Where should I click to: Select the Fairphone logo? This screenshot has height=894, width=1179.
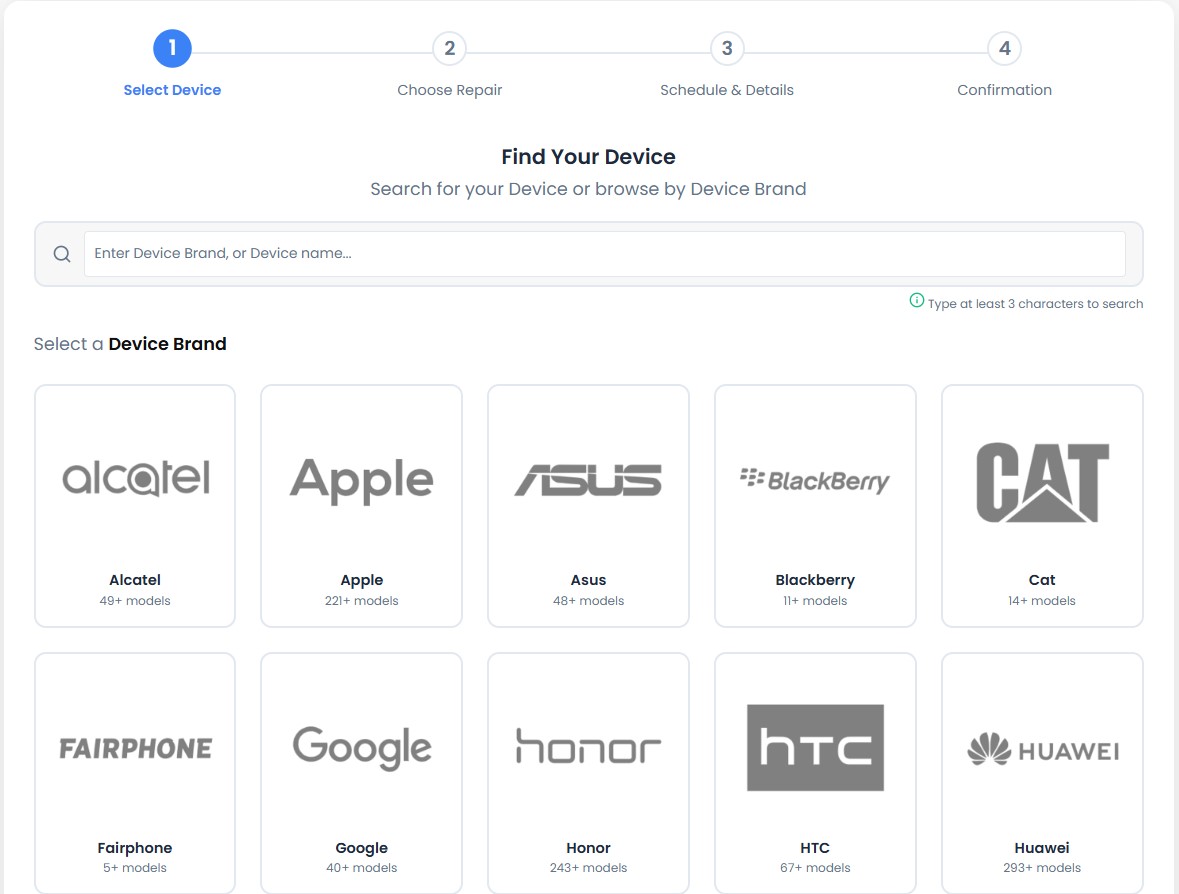(x=135, y=748)
